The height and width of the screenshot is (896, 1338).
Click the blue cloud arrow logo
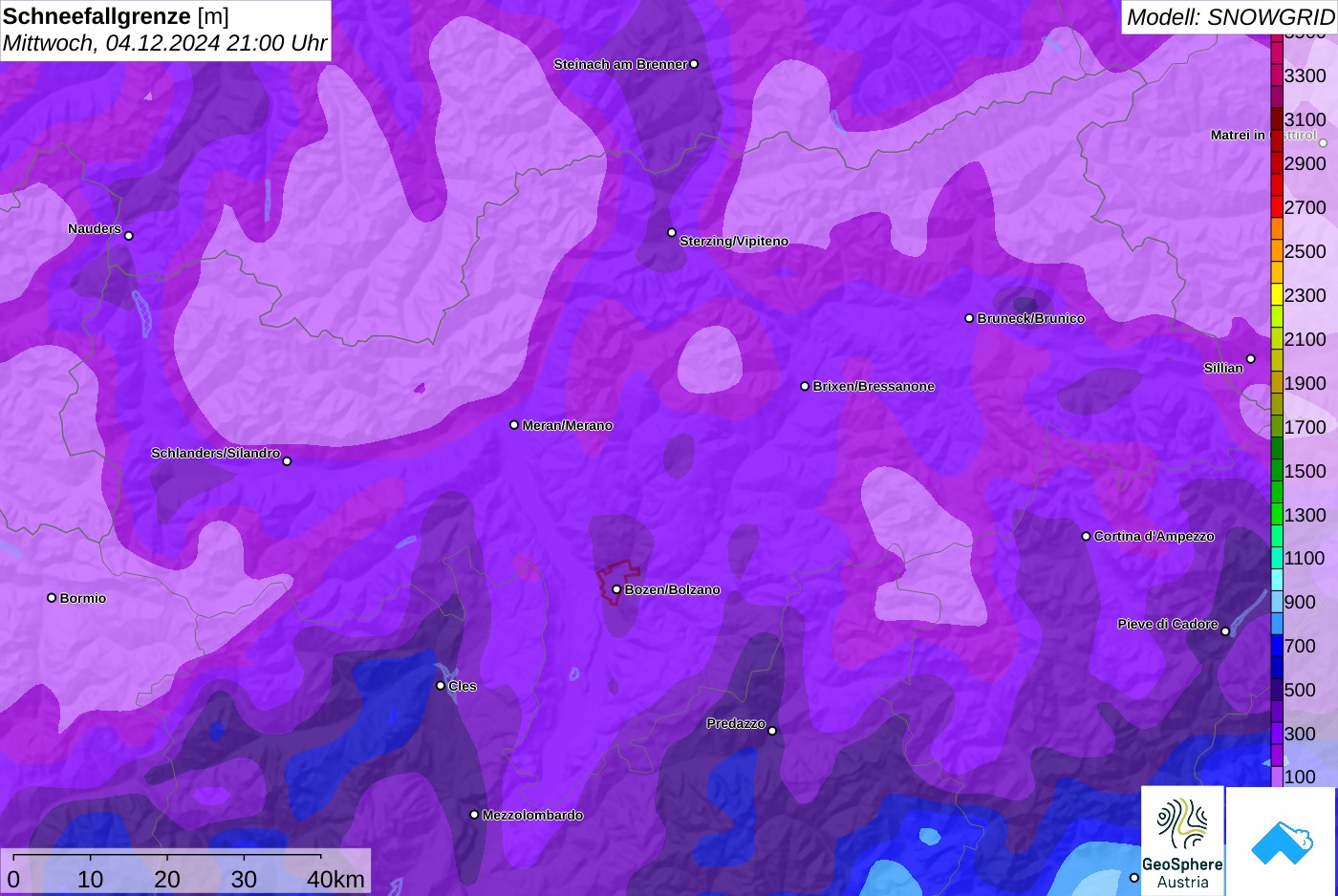(x=1282, y=841)
